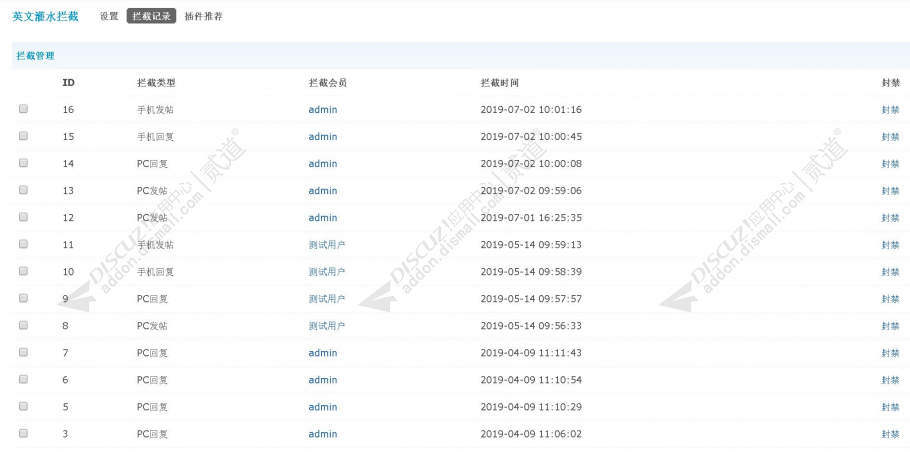
Task: Open admin member link in row 6
Action: [x=323, y=380]
